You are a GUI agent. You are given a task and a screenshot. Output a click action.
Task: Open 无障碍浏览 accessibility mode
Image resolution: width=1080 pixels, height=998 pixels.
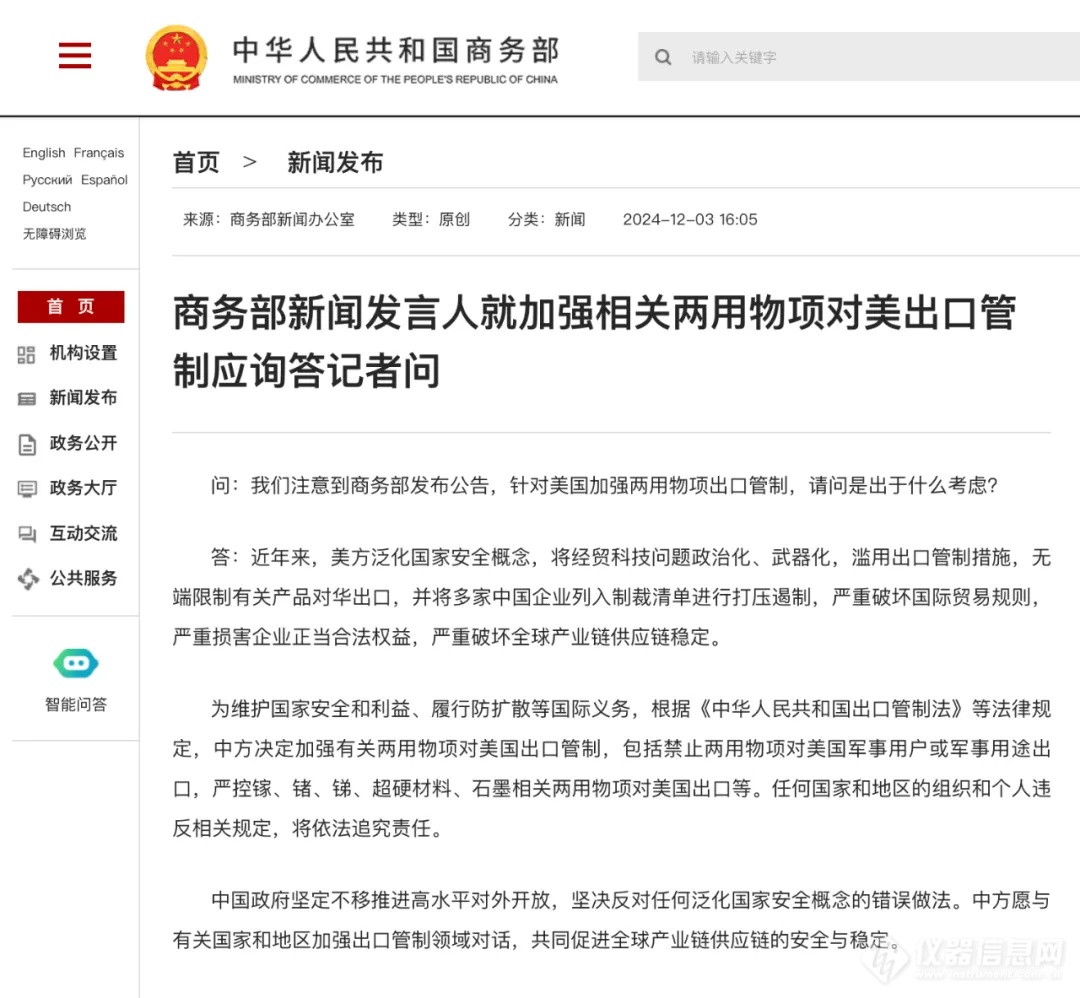[54, 233]
